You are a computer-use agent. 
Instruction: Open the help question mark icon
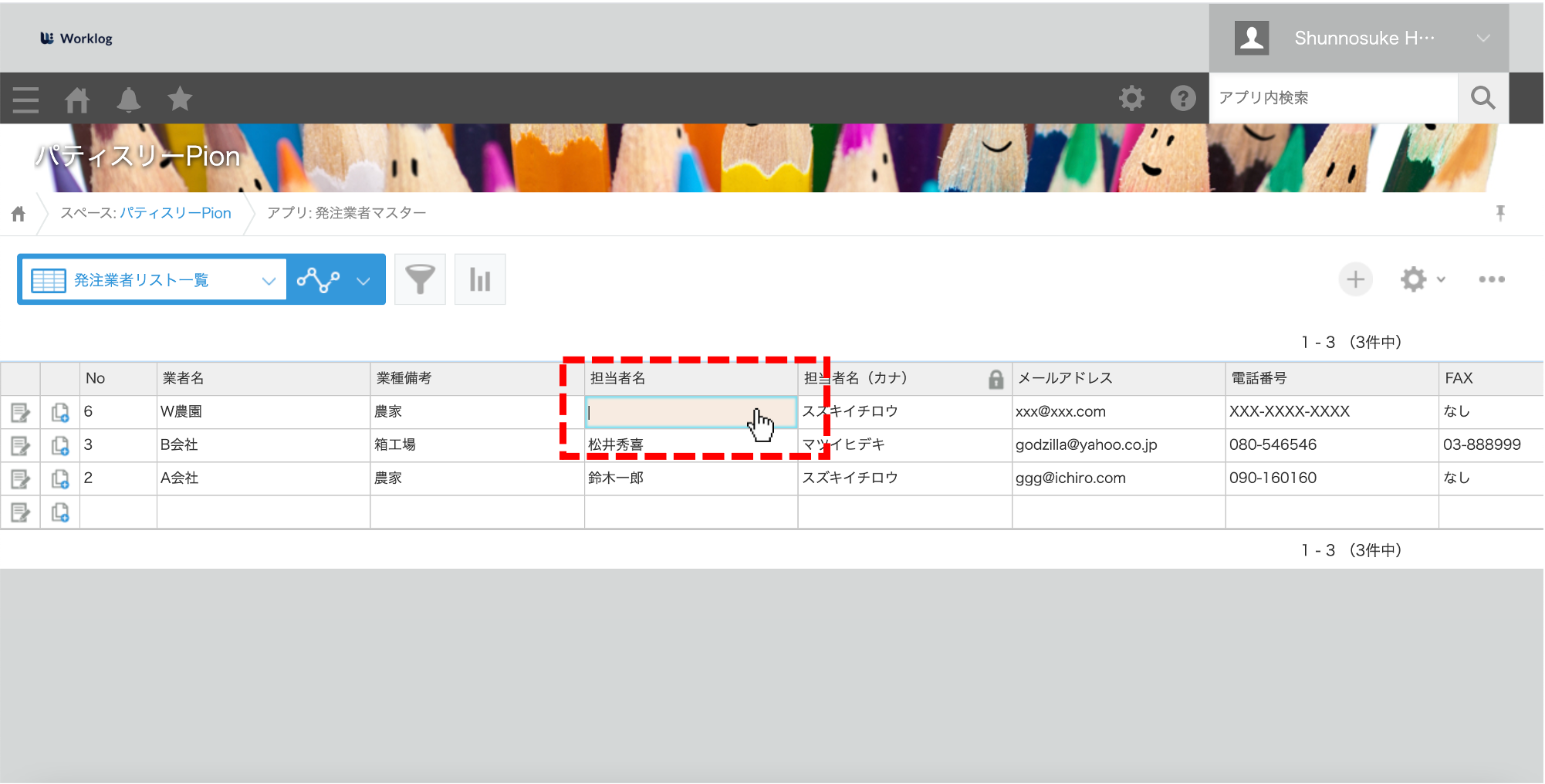(1182, 98)
